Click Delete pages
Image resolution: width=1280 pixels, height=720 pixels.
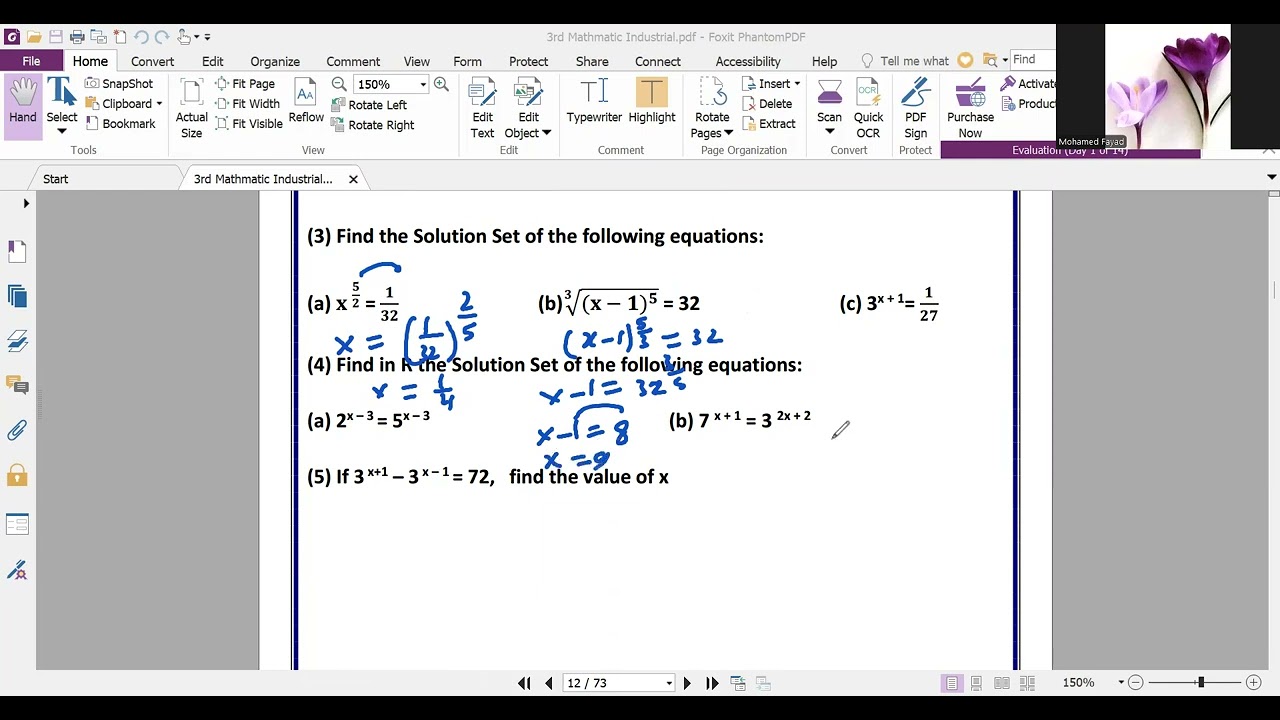(x=767, y=104)
